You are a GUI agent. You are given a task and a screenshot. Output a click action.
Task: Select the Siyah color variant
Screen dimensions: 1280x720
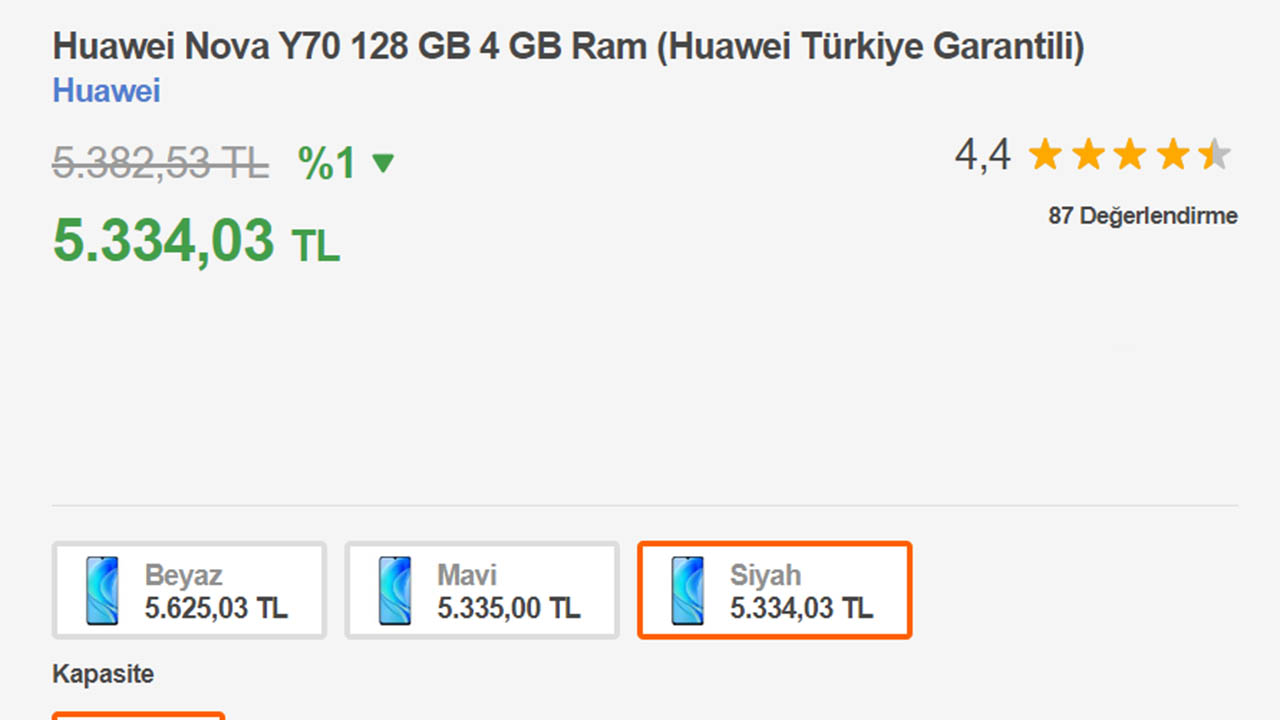[774, 590]
